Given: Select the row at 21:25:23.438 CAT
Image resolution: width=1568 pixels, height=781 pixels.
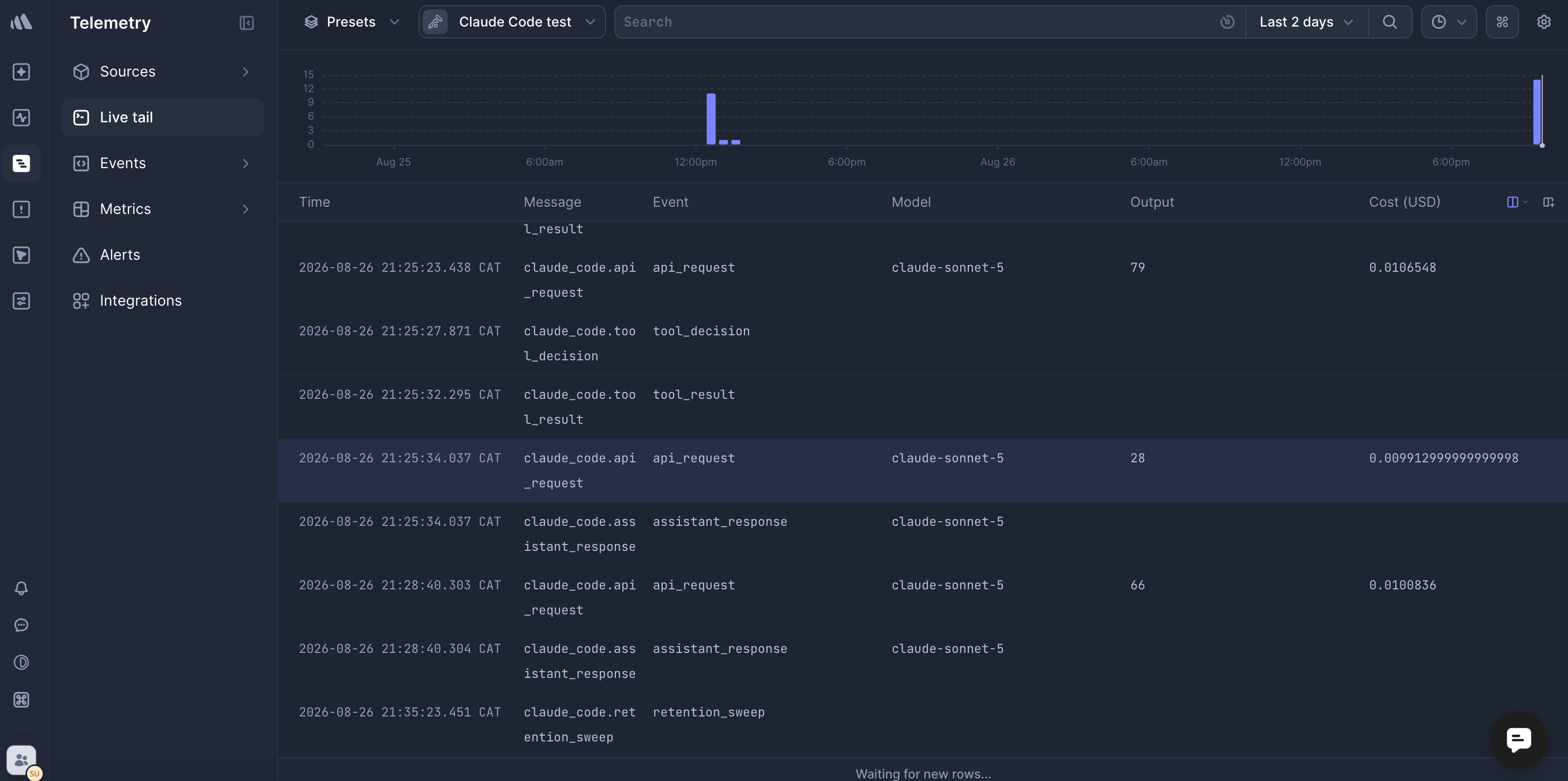Looking at the screenshot, I should tap(922, 280).
